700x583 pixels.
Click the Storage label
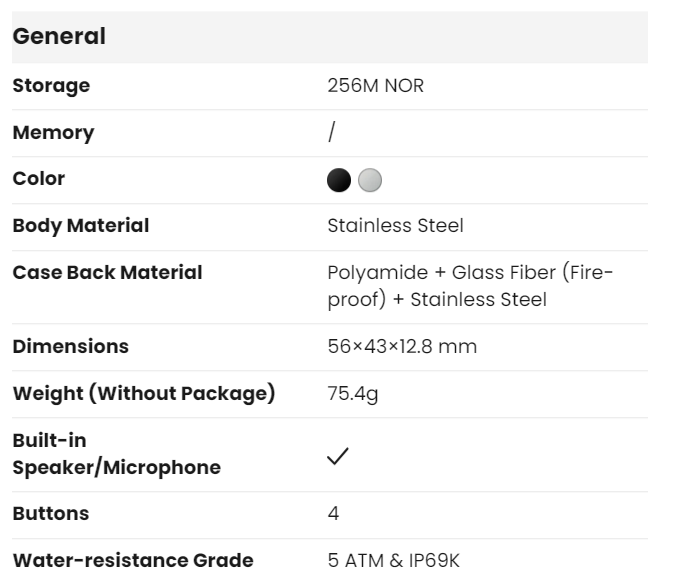pyautogui.click(x=51, y=86)
